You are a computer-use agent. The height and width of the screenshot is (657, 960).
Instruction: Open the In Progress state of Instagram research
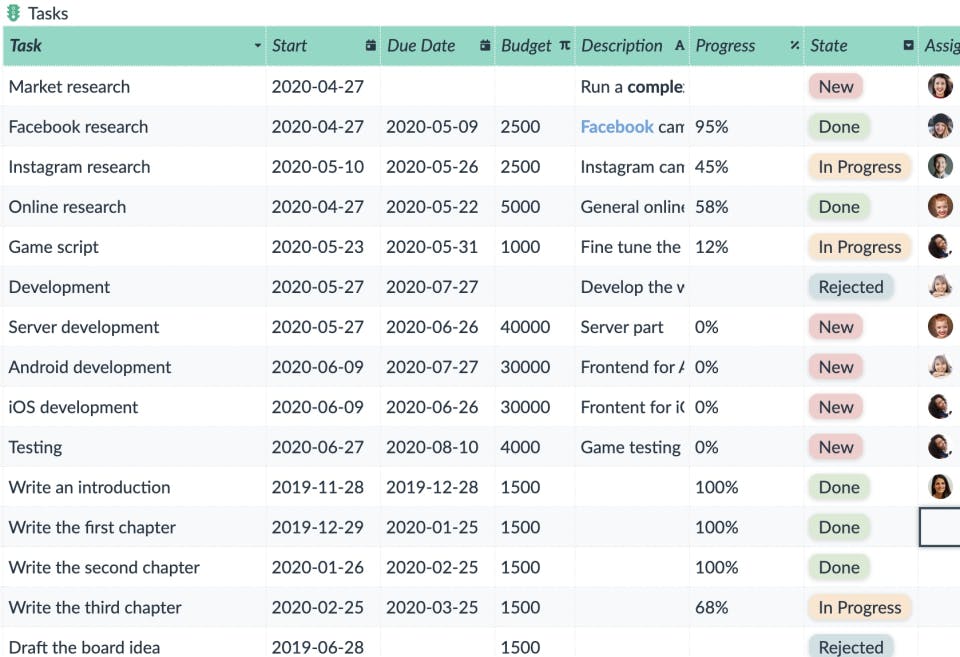pyautogui.click(x=859, y=167)
